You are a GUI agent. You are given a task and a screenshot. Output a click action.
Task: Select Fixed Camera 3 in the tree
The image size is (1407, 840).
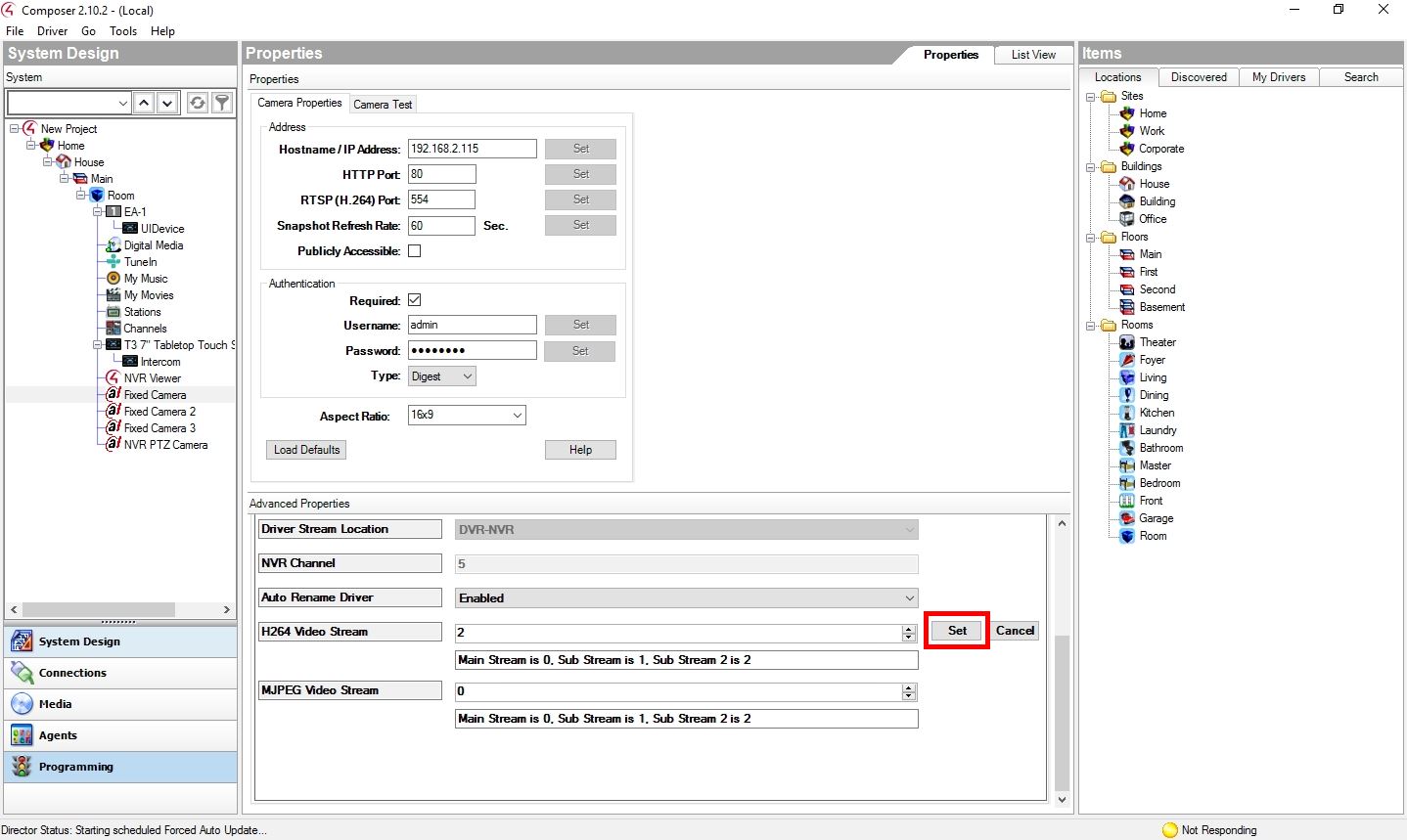click(159, 428)
